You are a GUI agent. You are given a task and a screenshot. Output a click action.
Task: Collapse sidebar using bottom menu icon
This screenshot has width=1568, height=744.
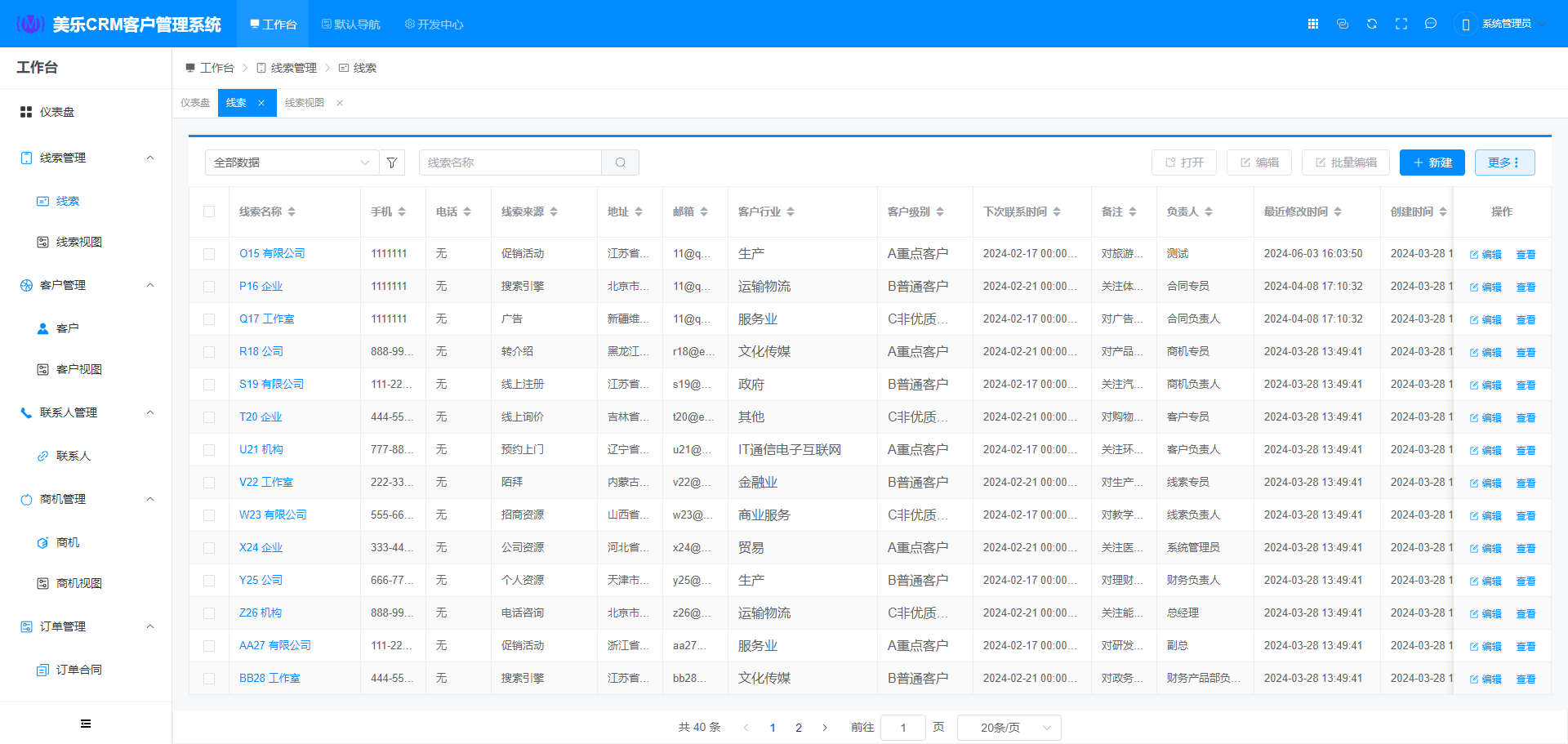(86, 724)
